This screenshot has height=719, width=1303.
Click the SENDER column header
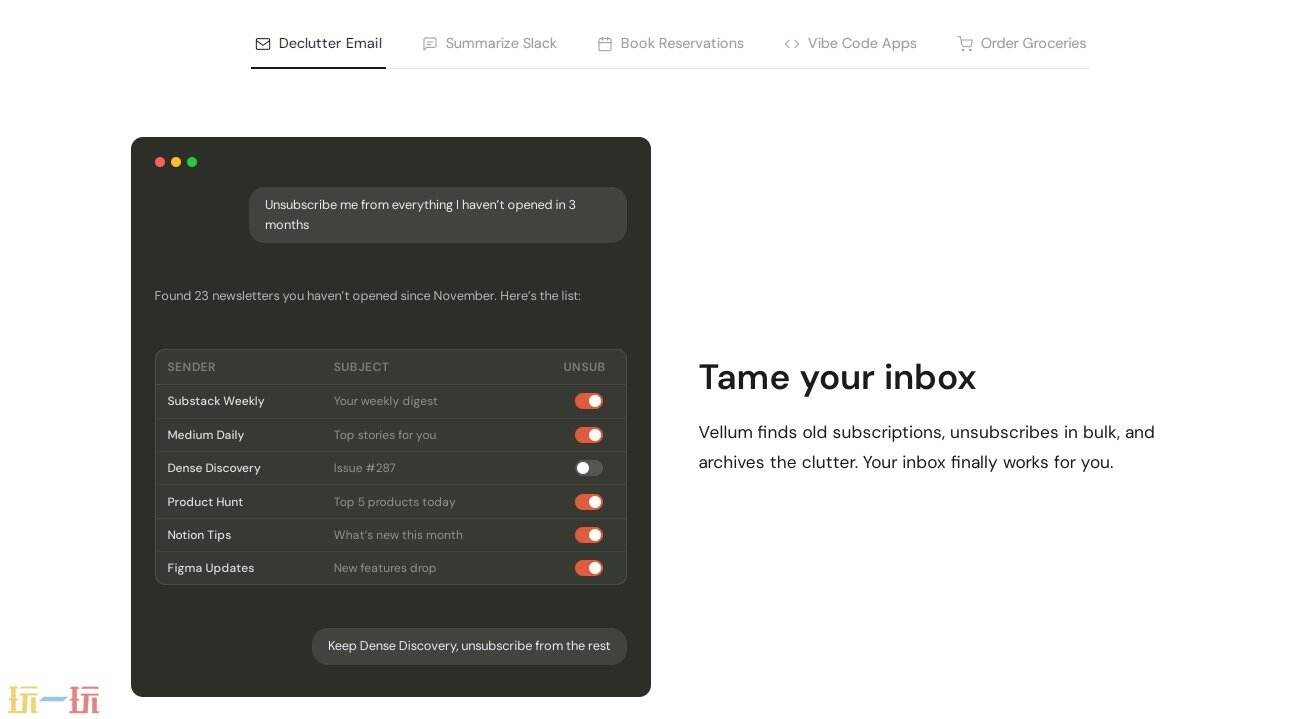point(191,367)
